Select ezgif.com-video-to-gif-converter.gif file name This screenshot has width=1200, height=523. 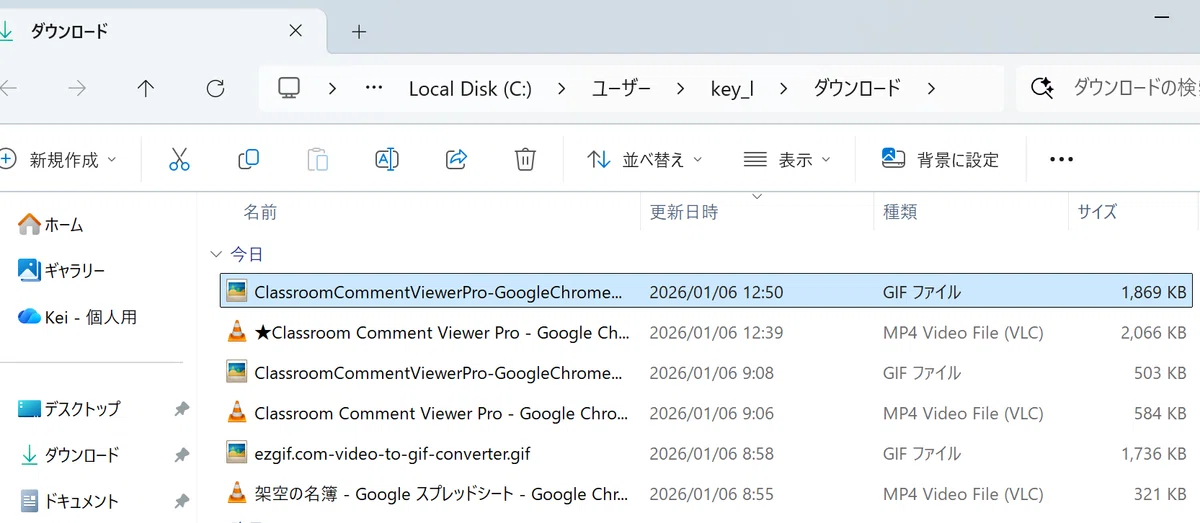click(x=392, y=453)
